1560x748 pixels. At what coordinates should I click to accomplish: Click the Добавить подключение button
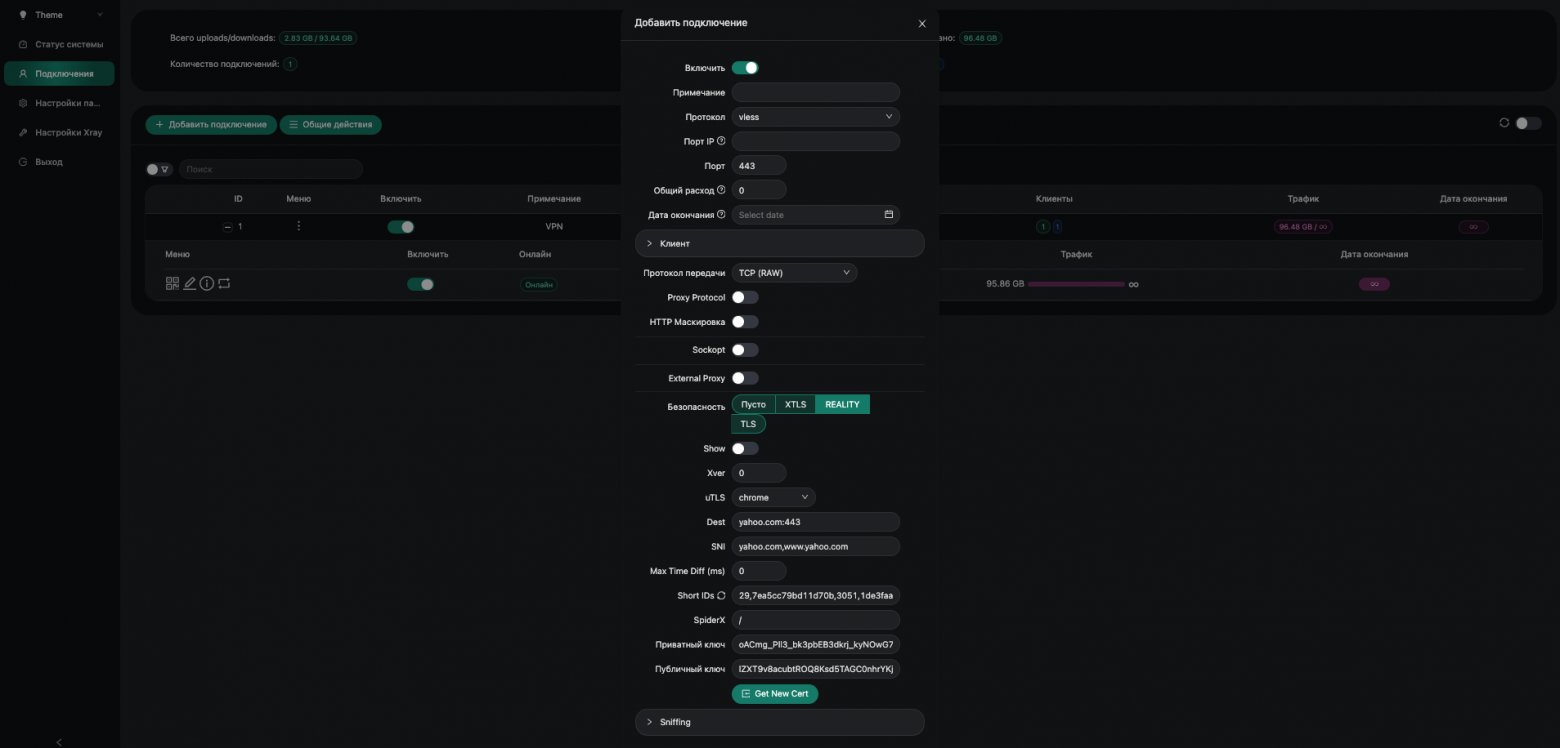(x=211, y=125)
